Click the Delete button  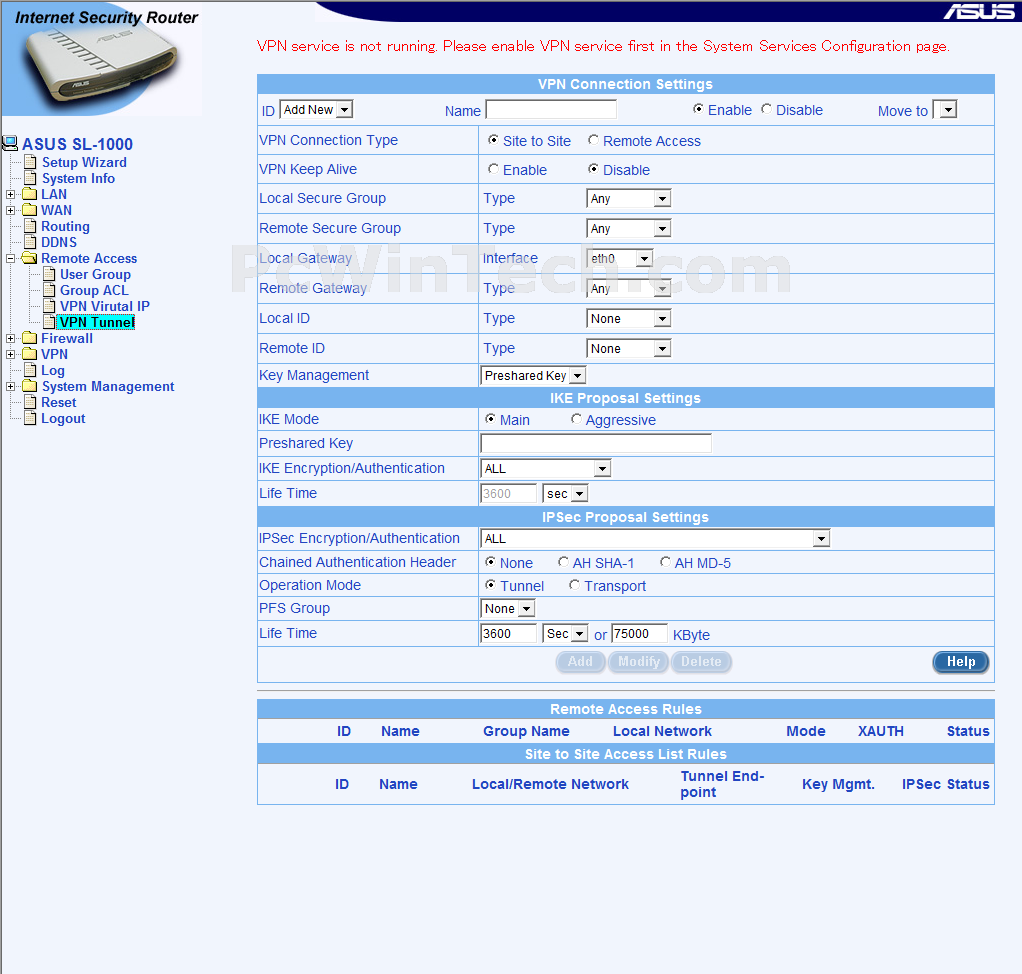pos(701,662)
